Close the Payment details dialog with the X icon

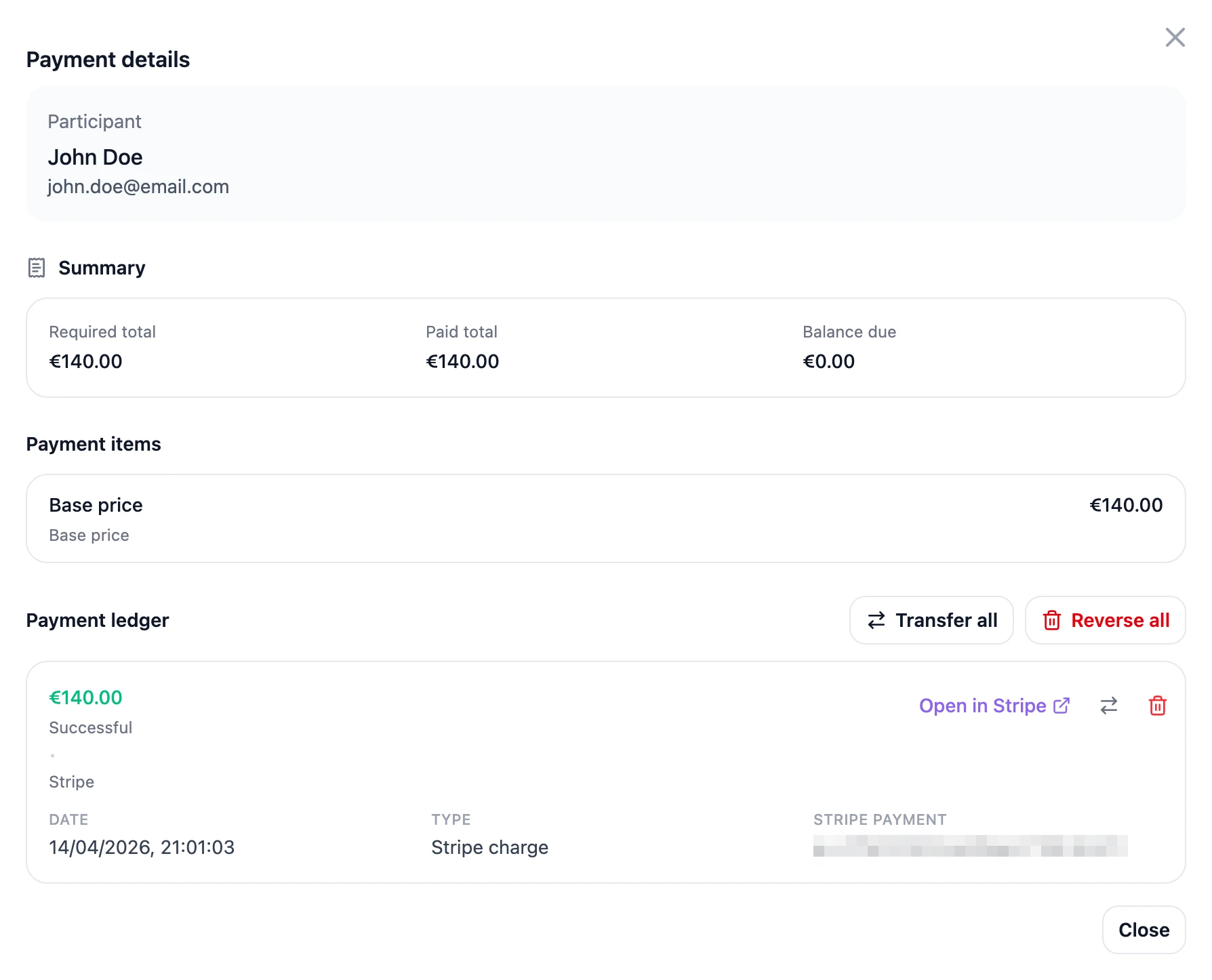pos(1175,37)
